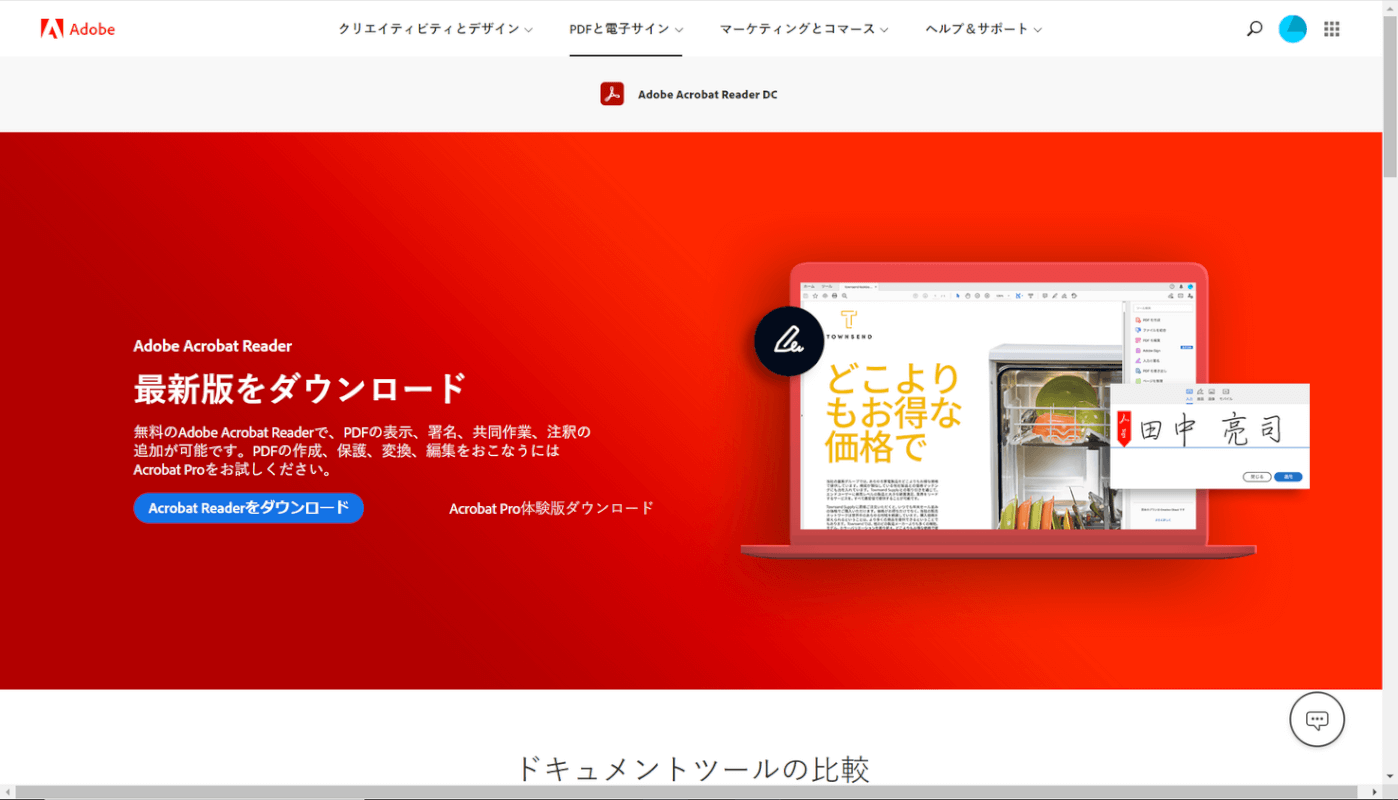Screen dimensions: 1398x800
Task: Click ドキュメントツールの比較 heading
Action: [692, 769]
